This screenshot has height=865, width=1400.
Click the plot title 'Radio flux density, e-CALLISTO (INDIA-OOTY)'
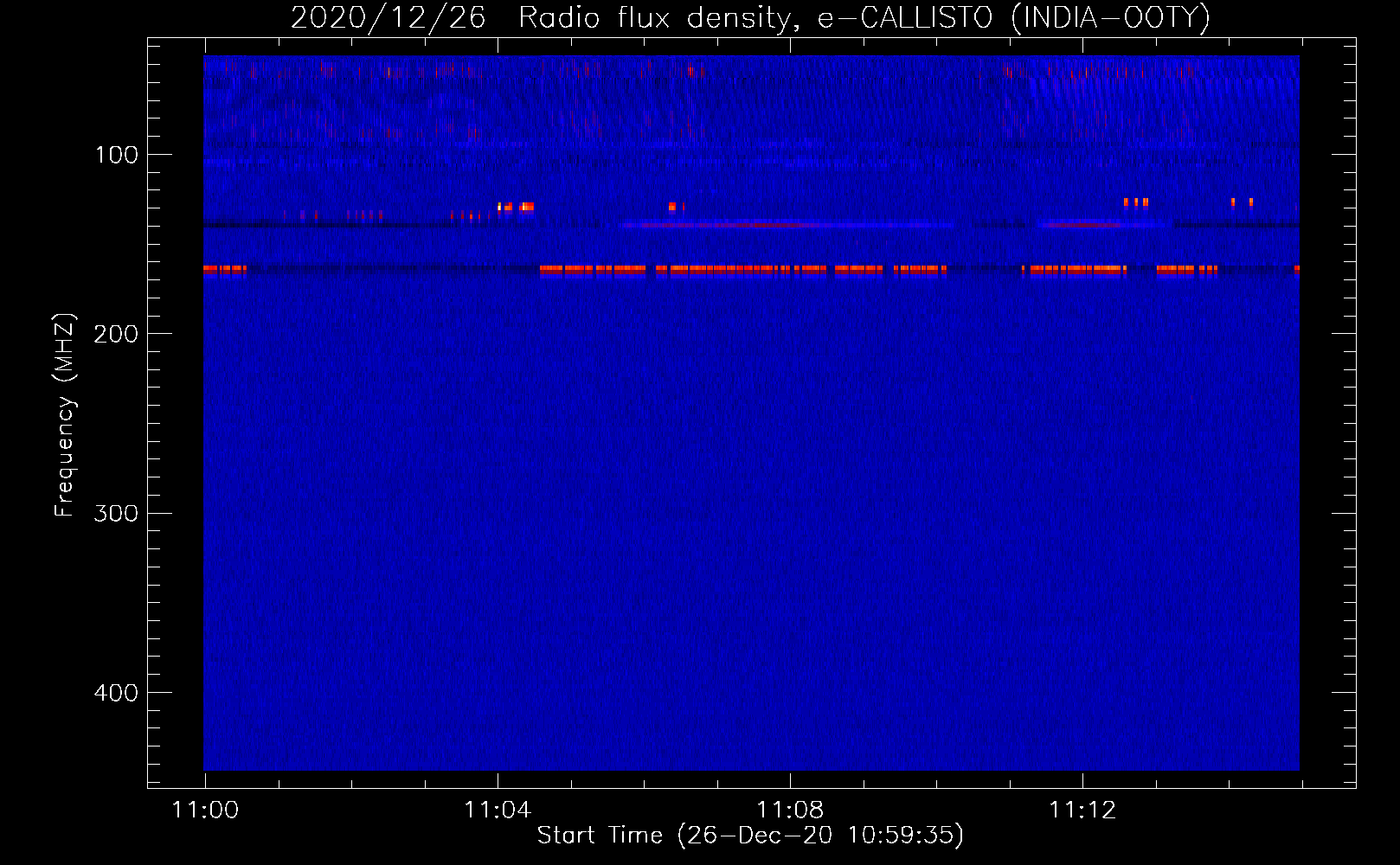pos(864,18)
